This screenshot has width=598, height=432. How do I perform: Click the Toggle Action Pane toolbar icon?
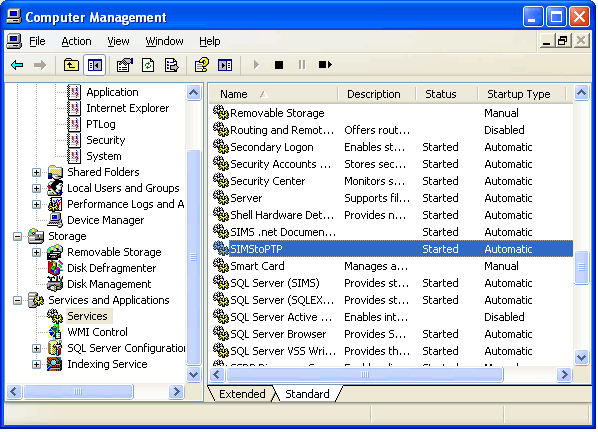point(225,65)
